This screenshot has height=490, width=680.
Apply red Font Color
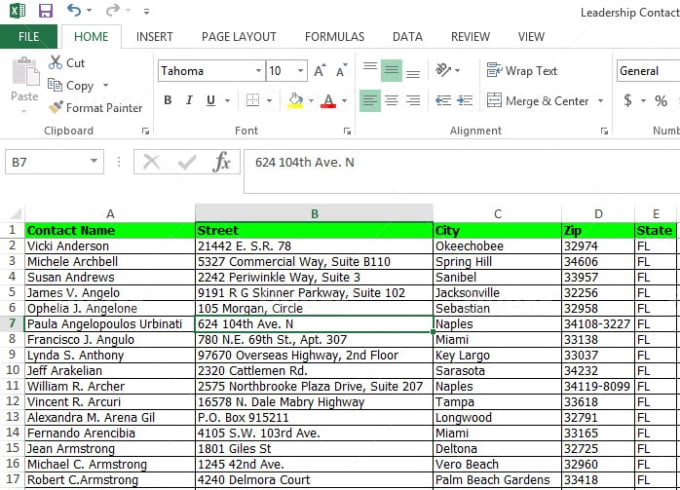point(328,101)
